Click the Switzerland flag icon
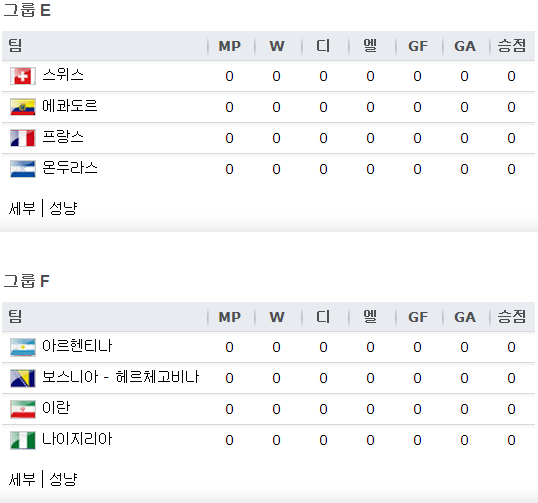 (23, 76)
